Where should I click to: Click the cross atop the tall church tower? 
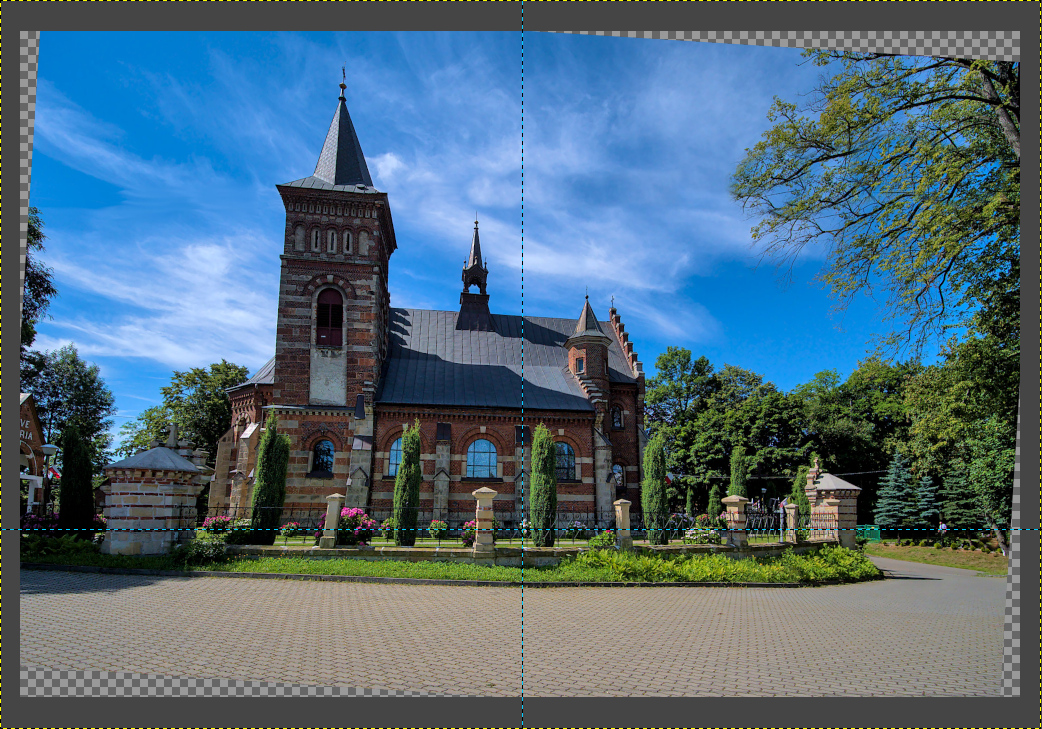342,78
